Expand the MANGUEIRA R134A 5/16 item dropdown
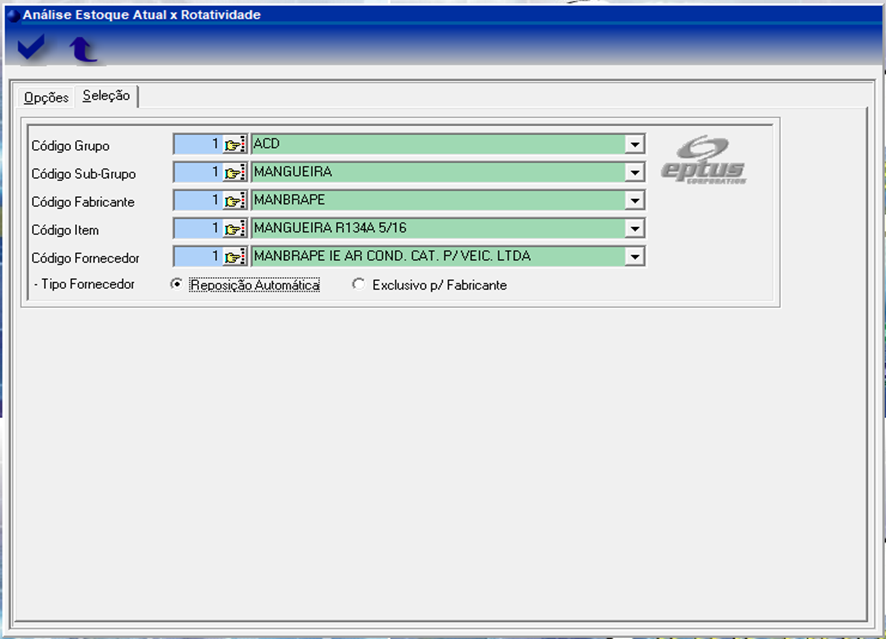Screen dimensions: 886x639 pyautogui.click(x=634, y=229)
